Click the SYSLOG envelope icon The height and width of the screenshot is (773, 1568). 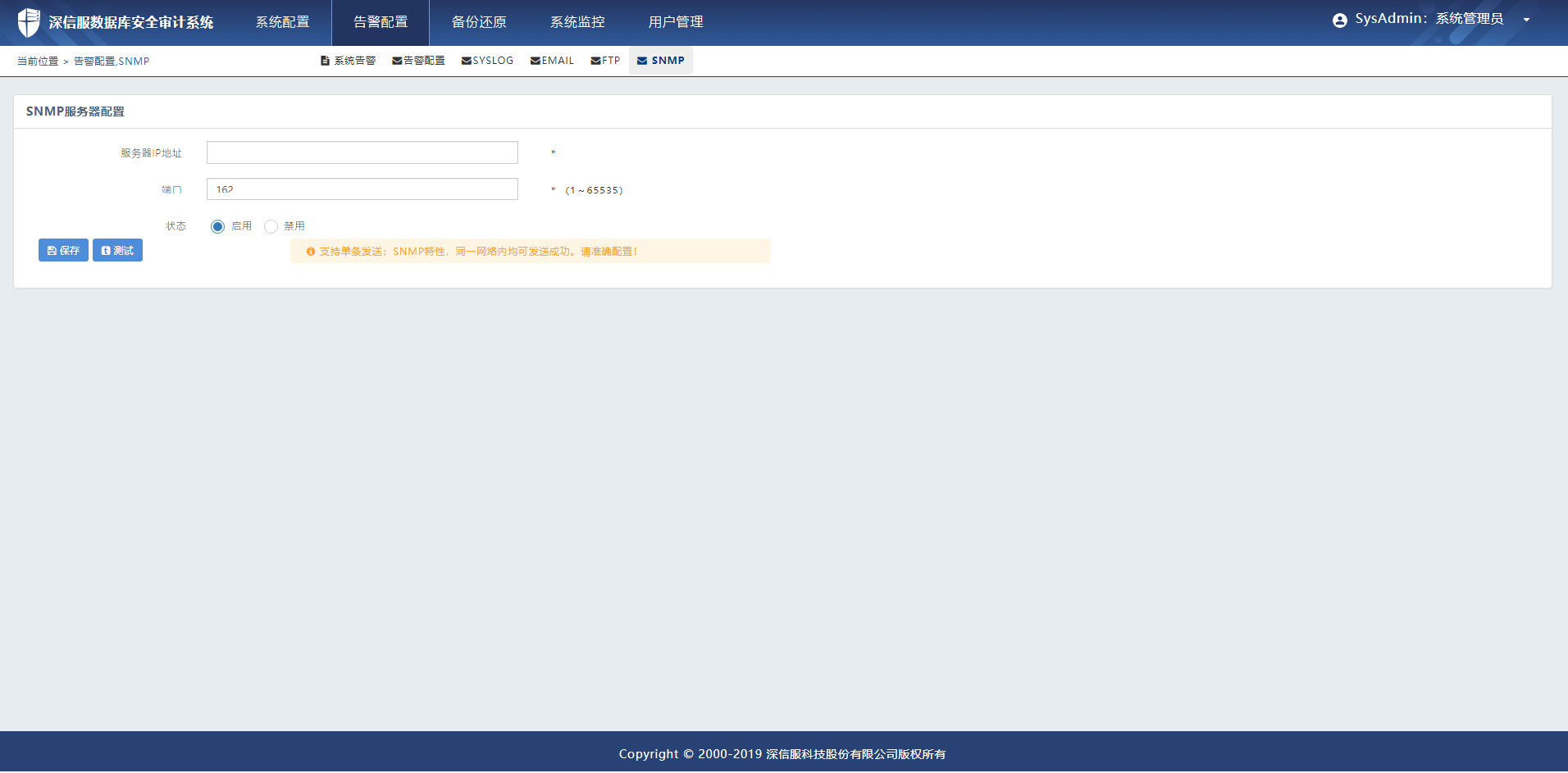(466, 61)
